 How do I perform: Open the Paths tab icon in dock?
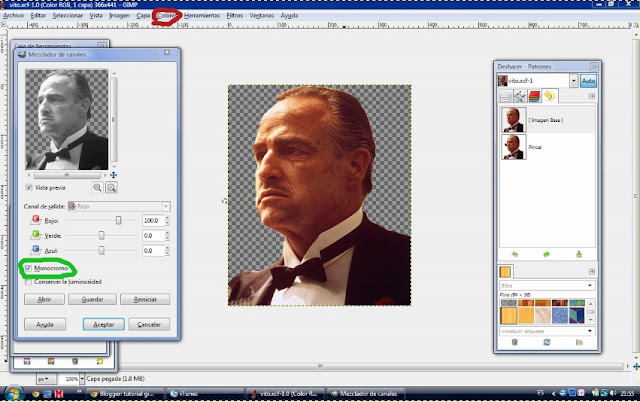[520, 96]
